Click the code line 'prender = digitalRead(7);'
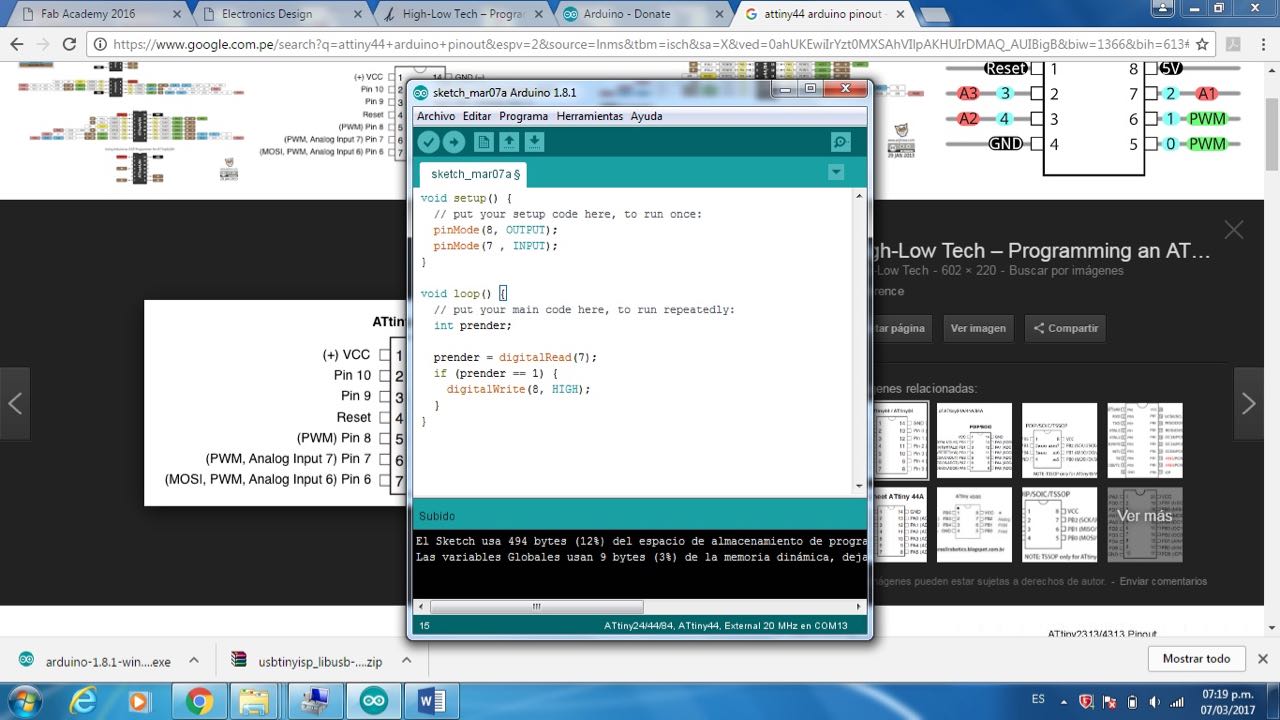The image size is (1280, 720). 515,357
